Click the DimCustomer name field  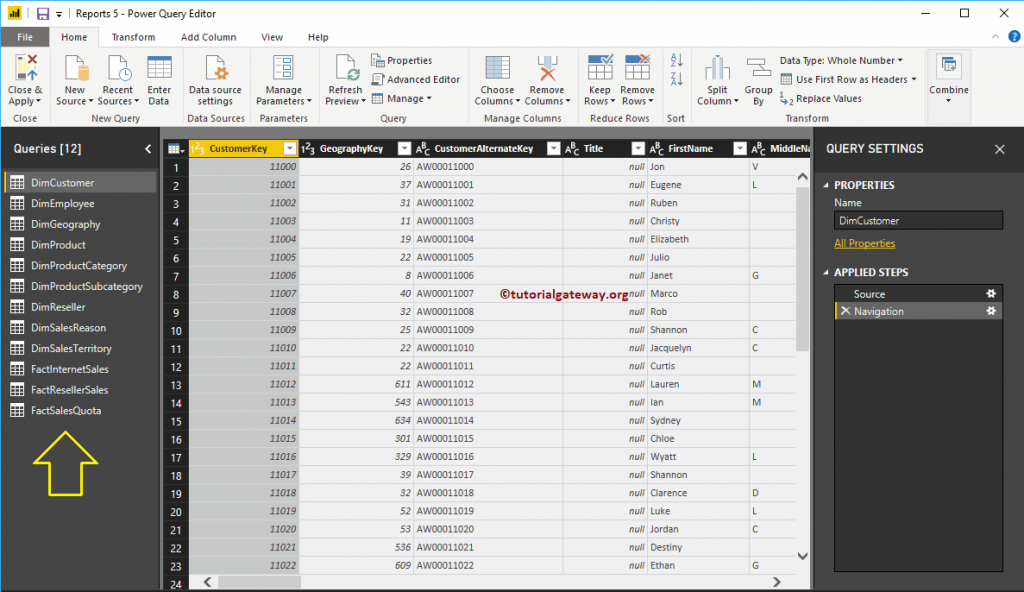pyautogui.click(x=918, y=220)
